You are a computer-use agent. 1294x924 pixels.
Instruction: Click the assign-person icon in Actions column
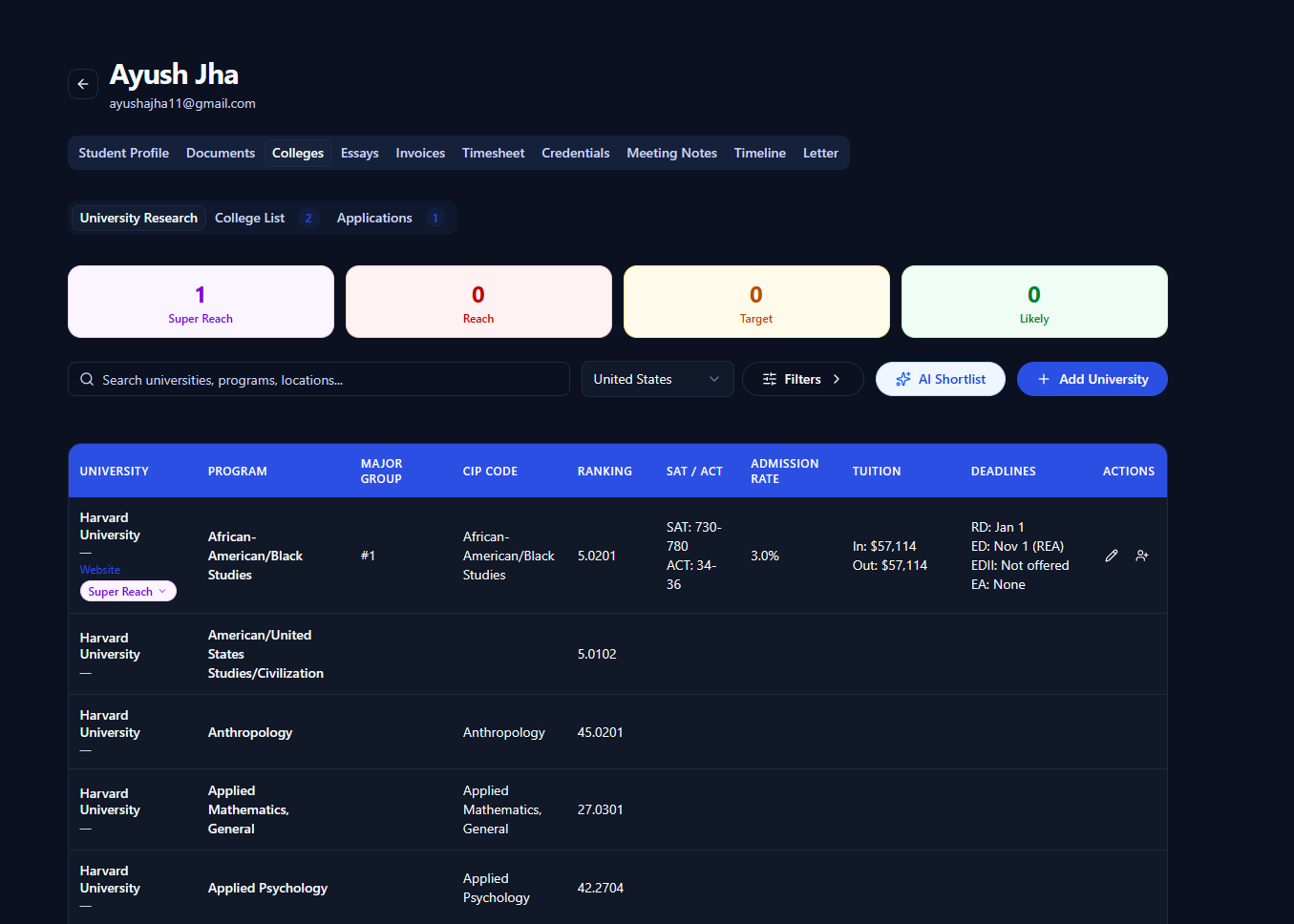pos(1142,556)
